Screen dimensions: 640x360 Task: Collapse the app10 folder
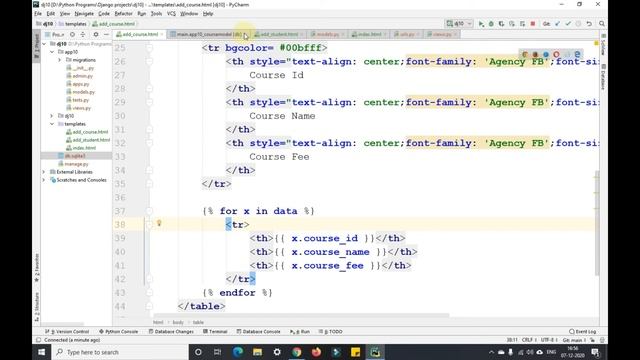point(52,52)
